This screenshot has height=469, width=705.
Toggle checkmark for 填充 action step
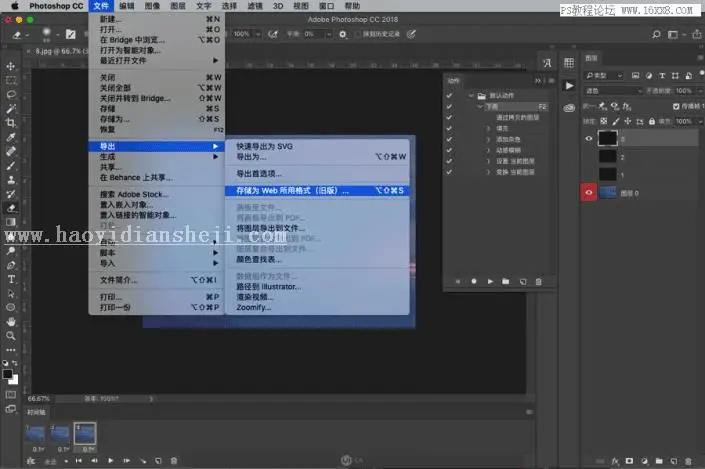tap(449, 128)
